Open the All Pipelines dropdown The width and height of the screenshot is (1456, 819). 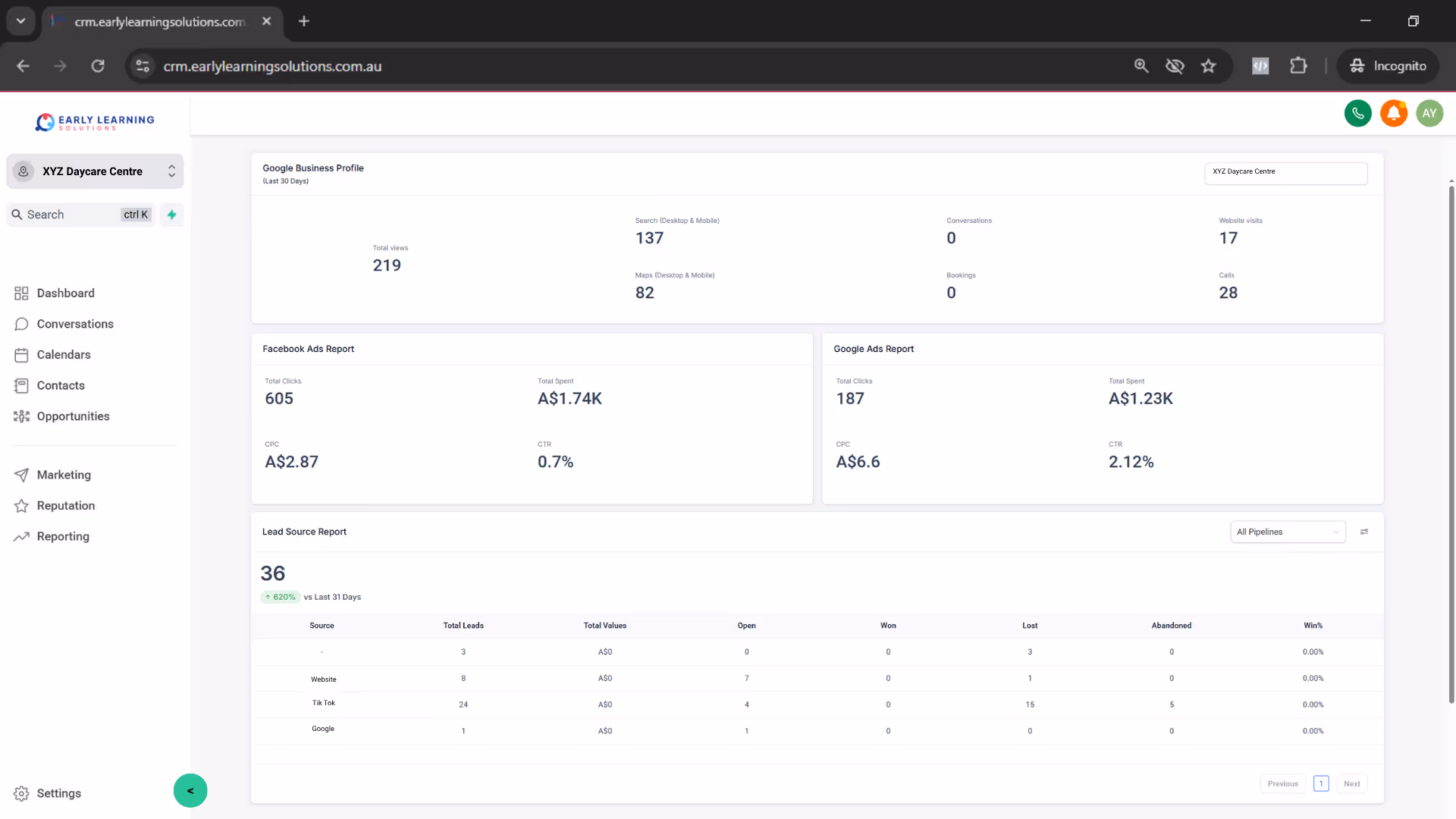pyautogui.click(x=1287, y=532)
